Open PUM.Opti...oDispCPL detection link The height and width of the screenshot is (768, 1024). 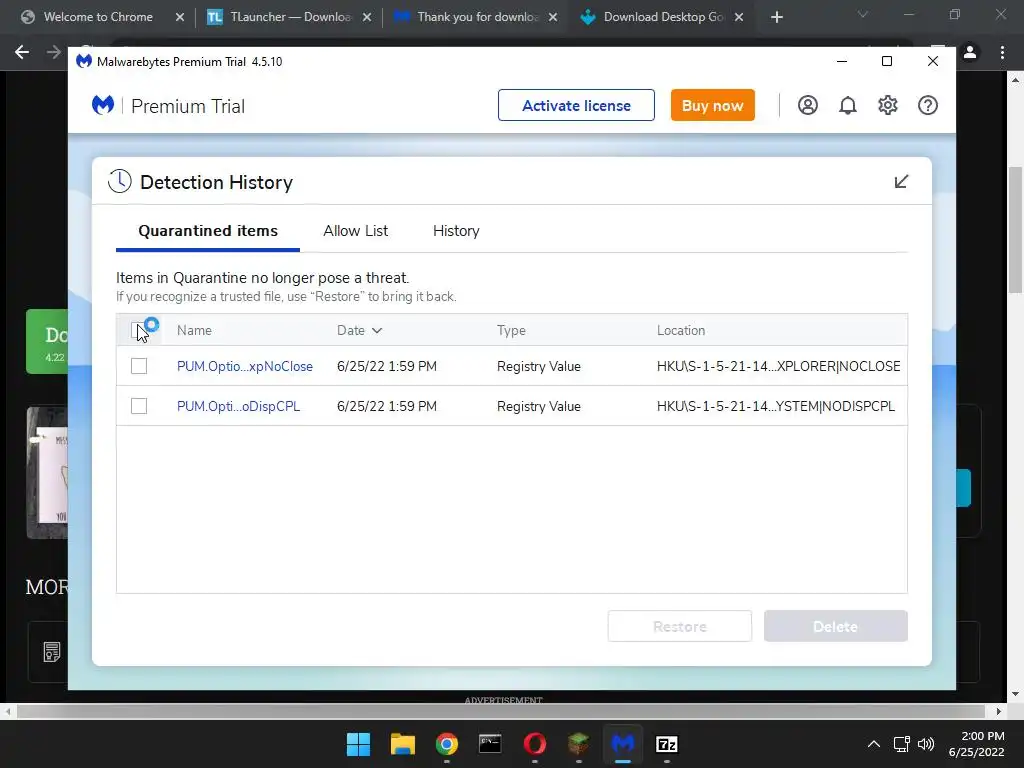238,406
